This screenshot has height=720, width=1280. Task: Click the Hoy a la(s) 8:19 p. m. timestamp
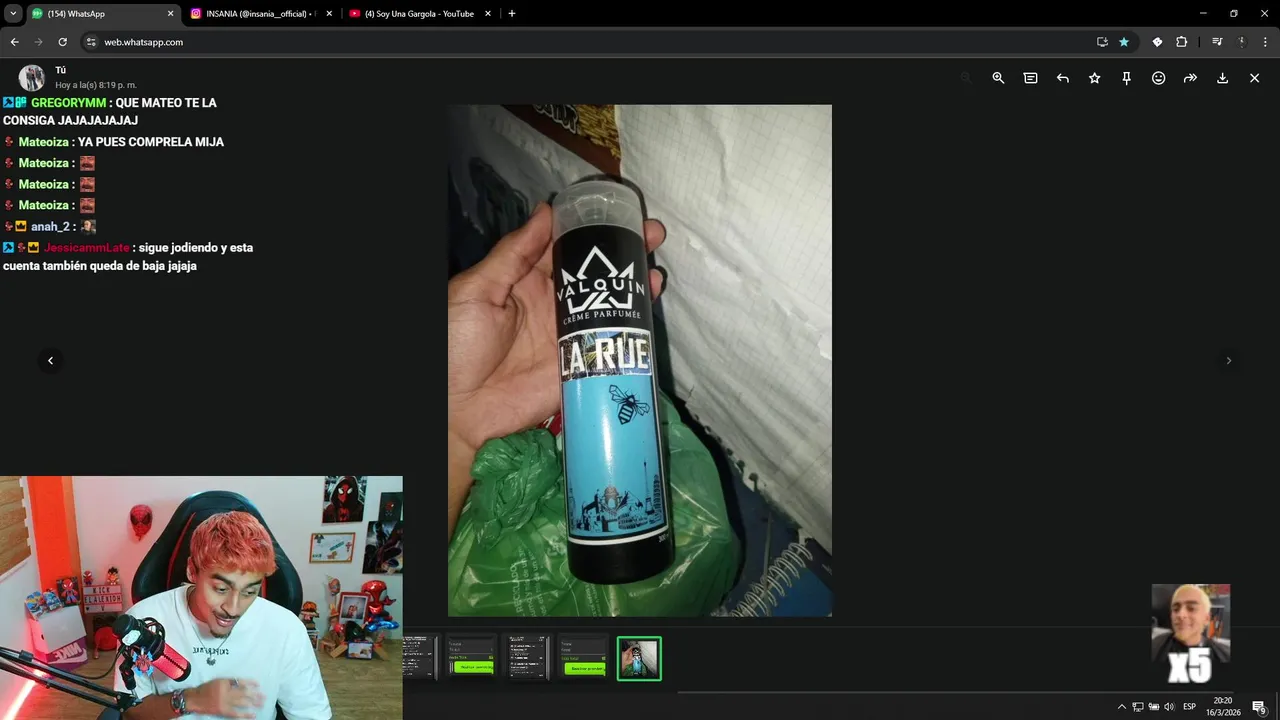click(96, 85)
